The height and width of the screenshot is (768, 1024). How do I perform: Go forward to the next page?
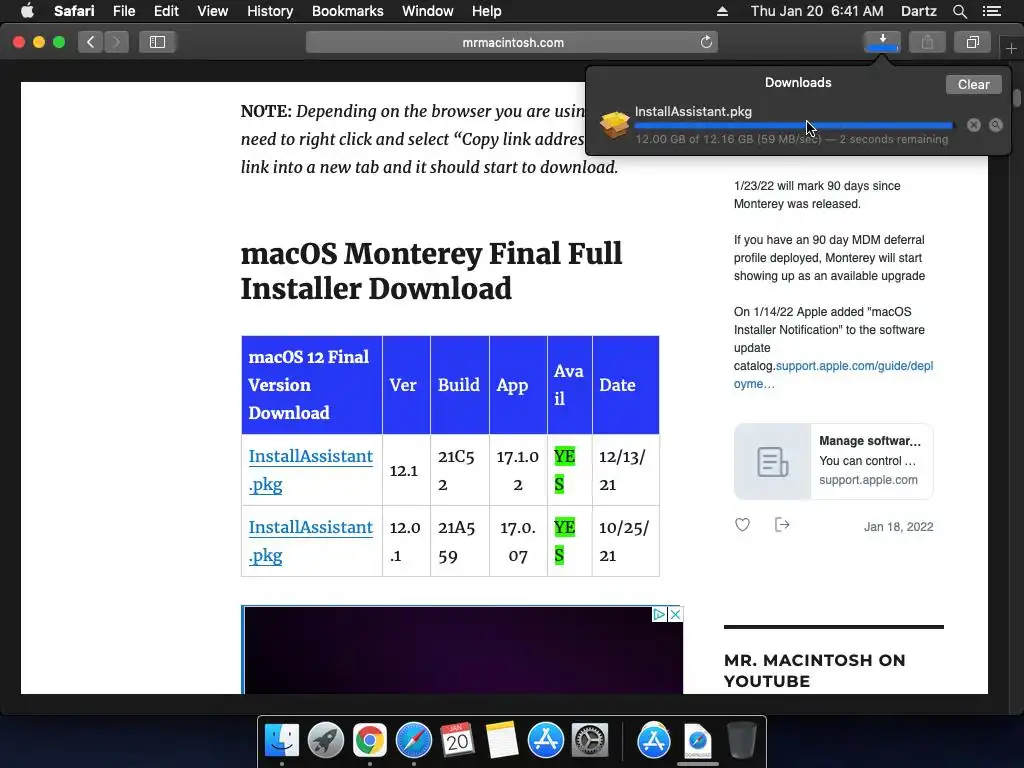click(x=116, y=42)
